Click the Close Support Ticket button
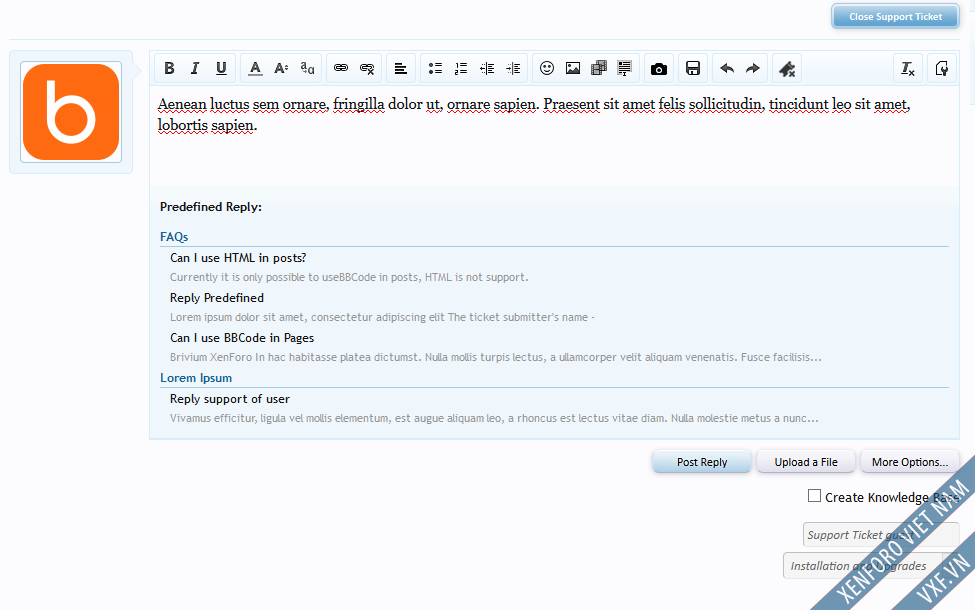975x610 pixels. [x=894, y=16]
